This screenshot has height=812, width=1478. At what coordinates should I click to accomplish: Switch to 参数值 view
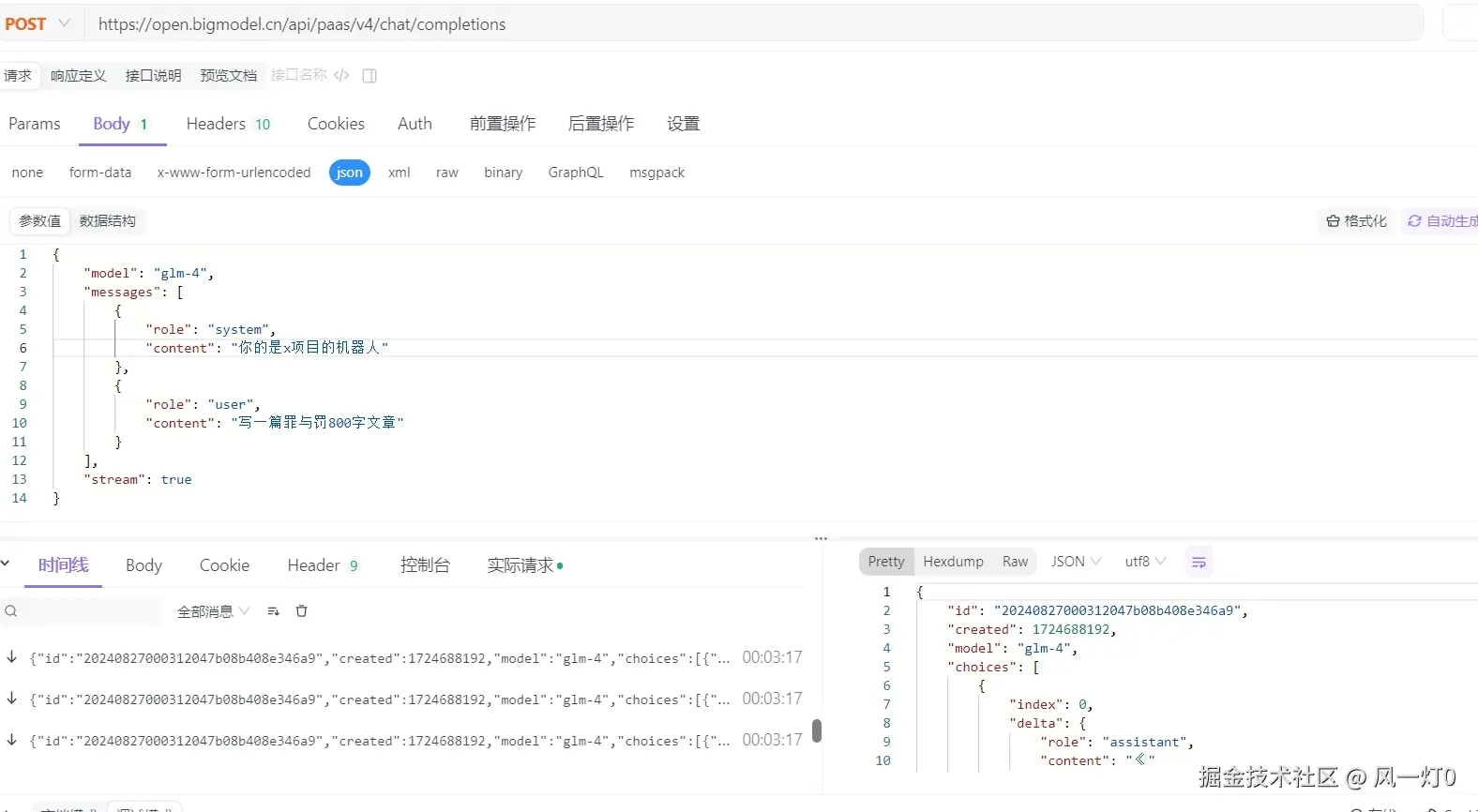pos(40,221)
